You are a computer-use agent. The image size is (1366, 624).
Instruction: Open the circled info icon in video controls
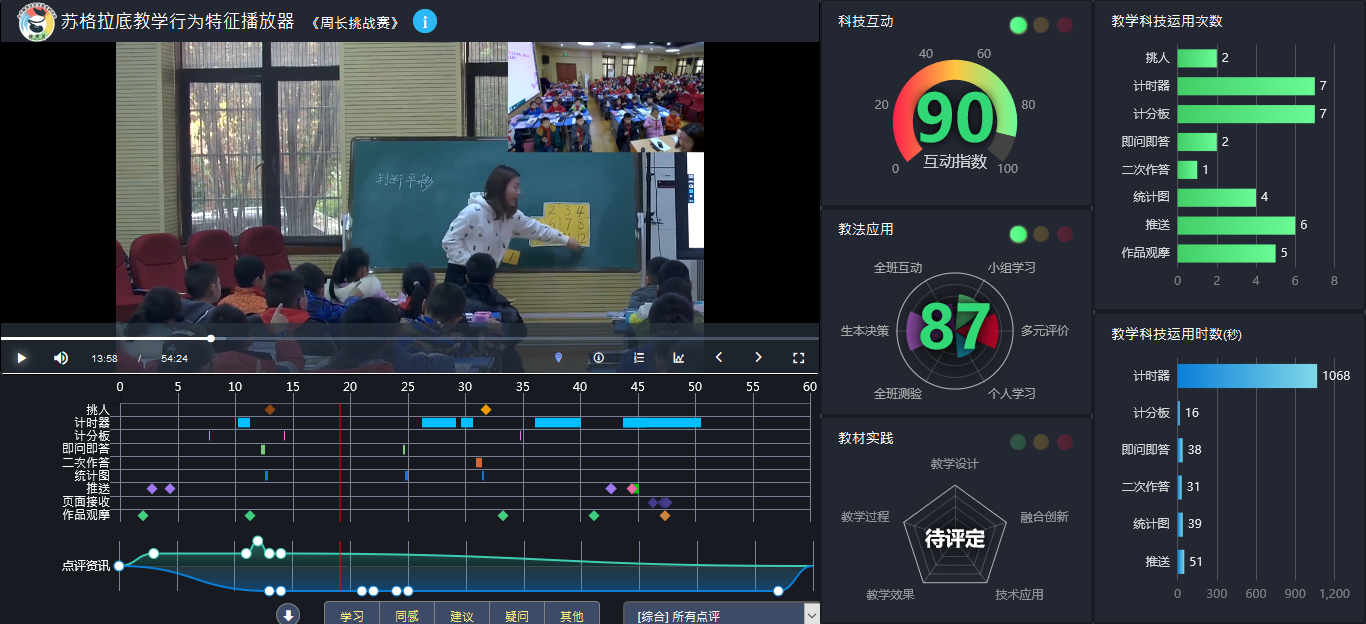[x=599, y=358]
